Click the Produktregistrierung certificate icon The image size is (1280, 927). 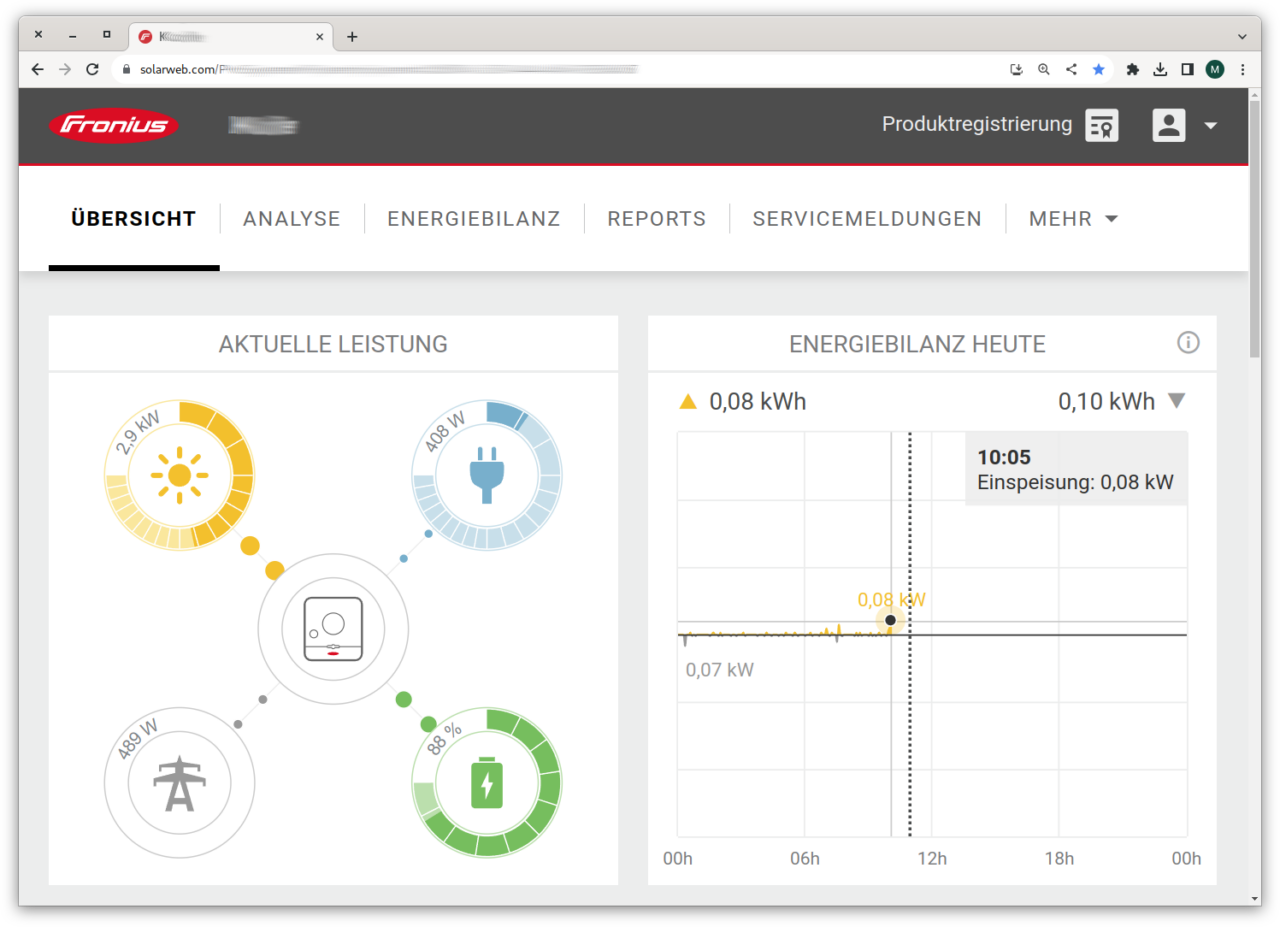click(1102, 126)
